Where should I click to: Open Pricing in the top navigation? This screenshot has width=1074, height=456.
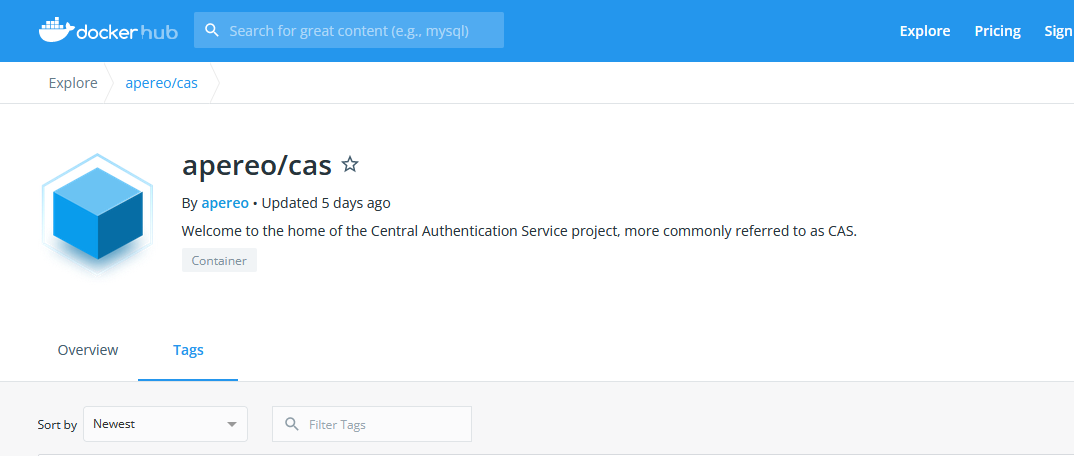(x=997, y=31)
